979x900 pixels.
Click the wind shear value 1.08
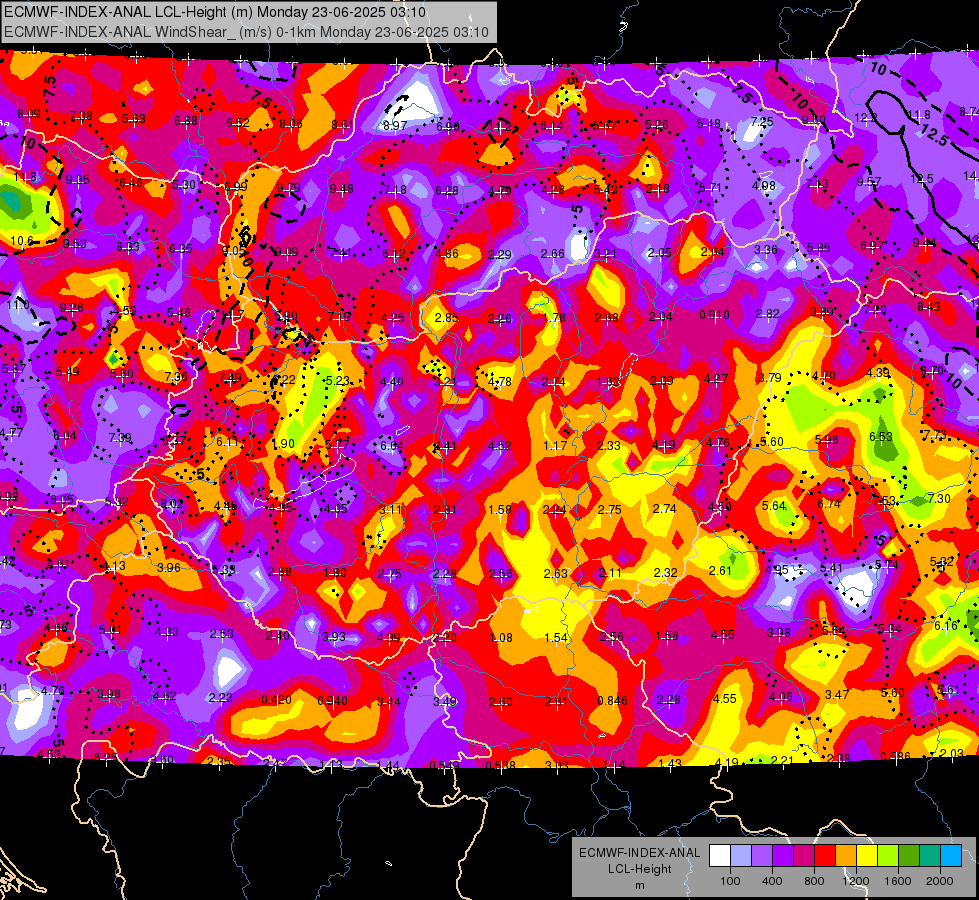click(501, 638)
